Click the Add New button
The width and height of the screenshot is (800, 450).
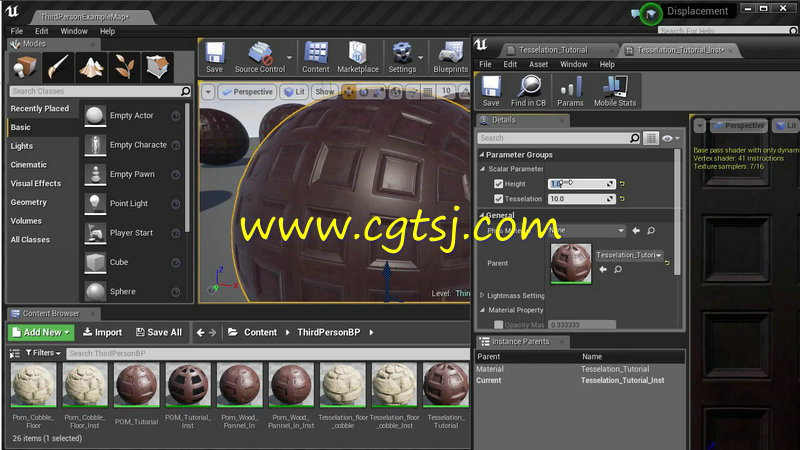pos(41,333)
